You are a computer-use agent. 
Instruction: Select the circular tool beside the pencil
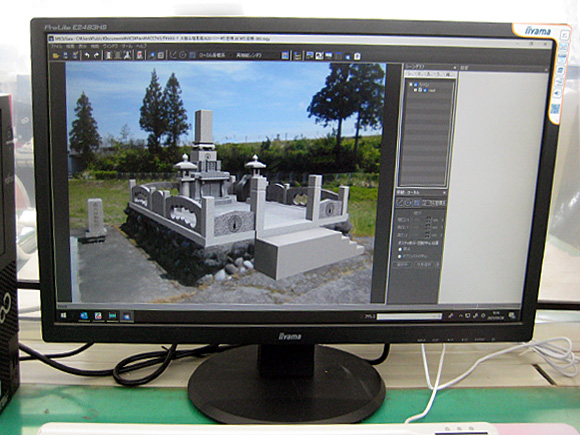pyautogui.click(x=408, y=203)
